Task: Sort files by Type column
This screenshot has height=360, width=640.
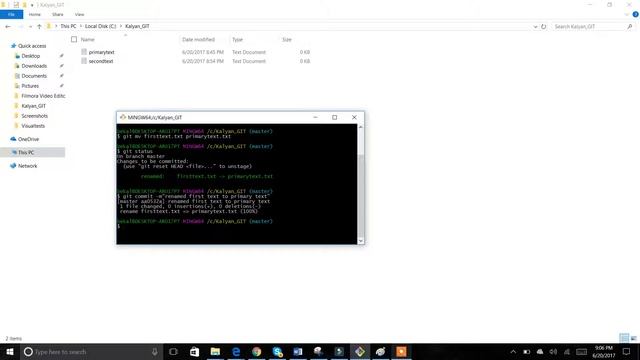Action: click(237, 40)
